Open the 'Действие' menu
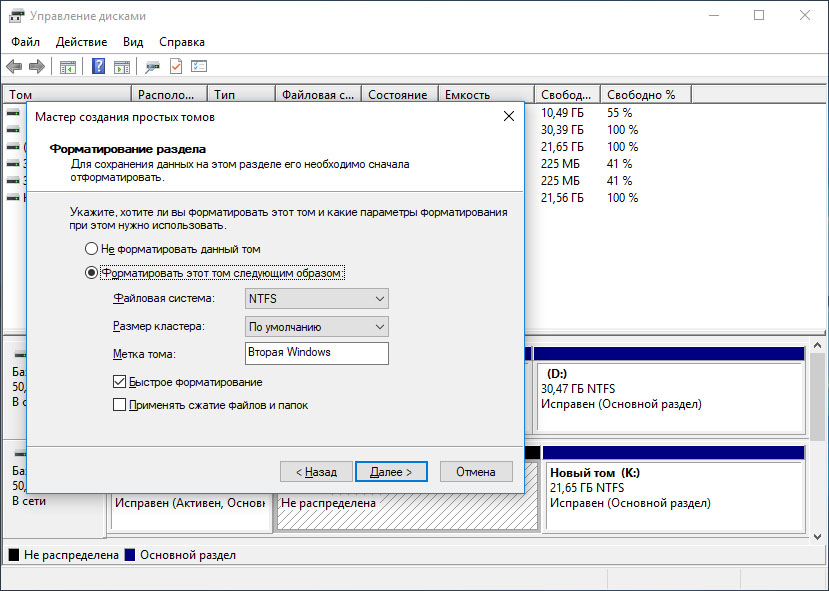The image size is (829, 591). click(x=81, y=42)
